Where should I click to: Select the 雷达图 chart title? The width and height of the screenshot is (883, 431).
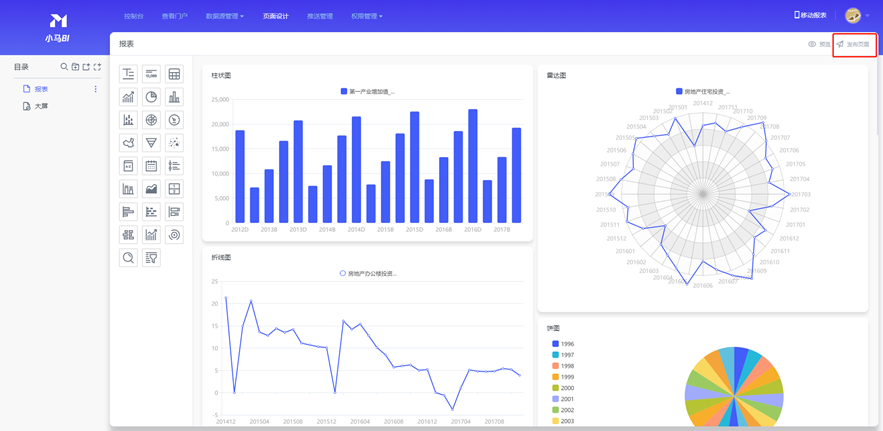coord(556,75)
